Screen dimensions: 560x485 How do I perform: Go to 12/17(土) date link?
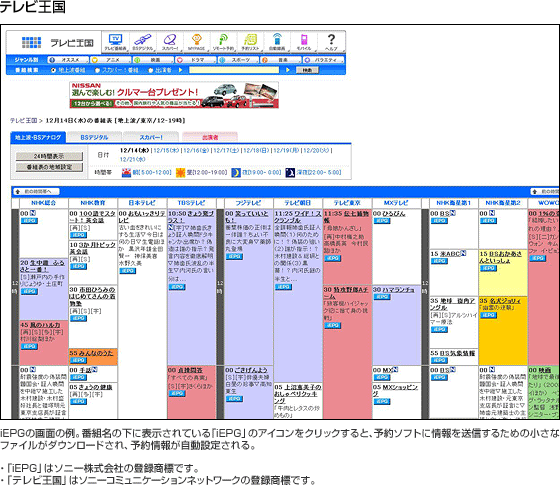pyautogui.click(x=226, y=151)
